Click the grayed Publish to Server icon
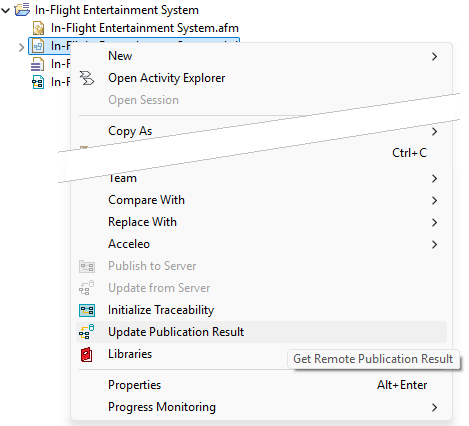Screen dimensions: 469x426 point(87,266)
